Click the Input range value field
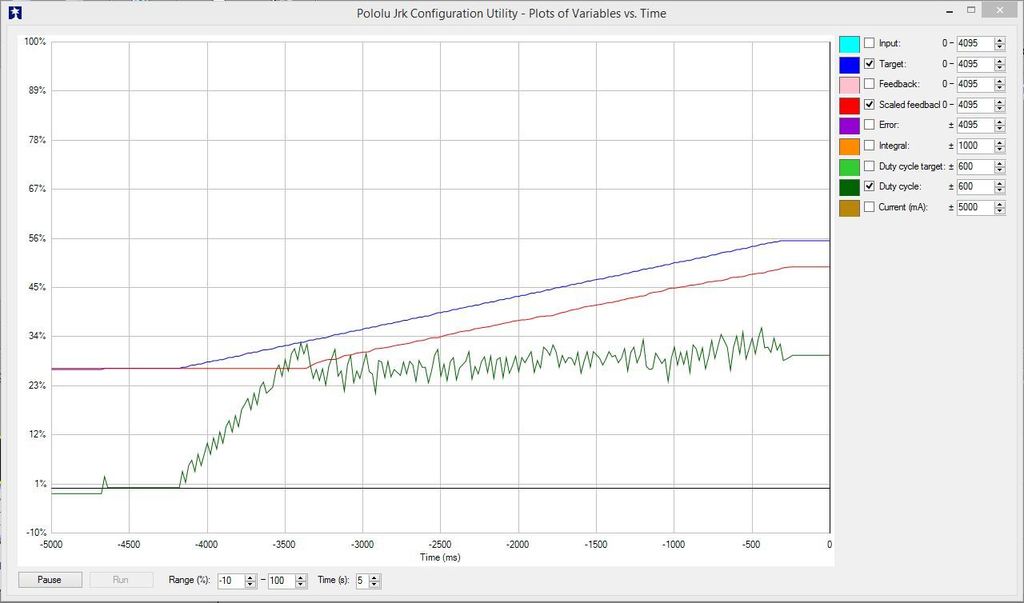The image size is (1024, 603). click(976, 43)
